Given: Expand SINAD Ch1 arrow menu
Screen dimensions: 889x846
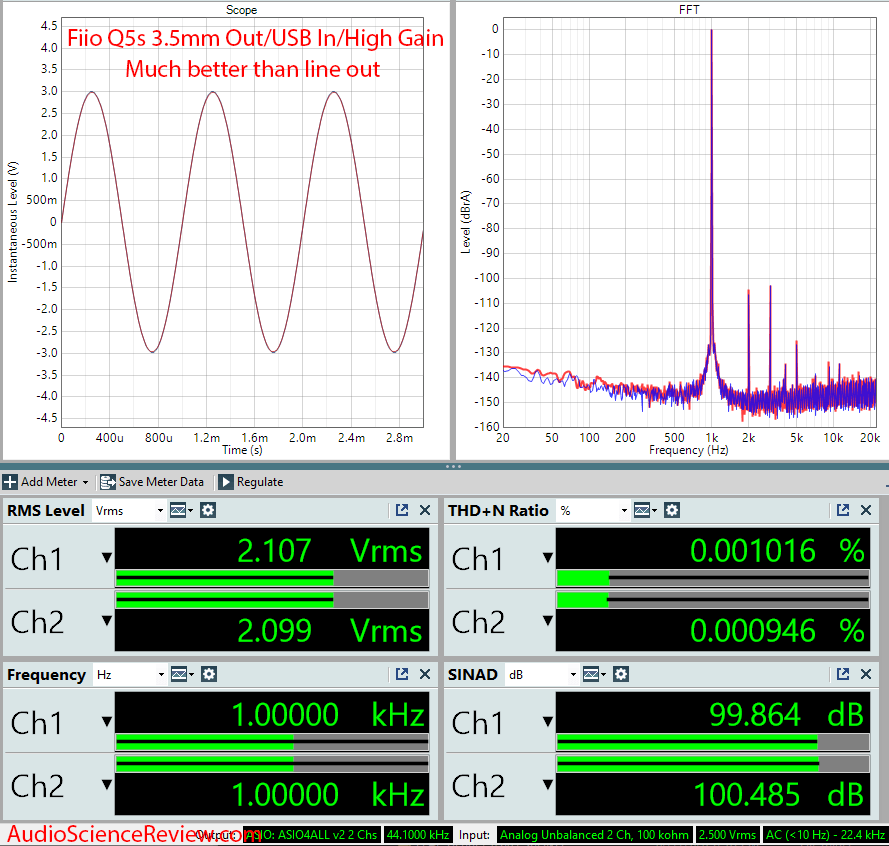Looking at the screenshot, I should click(x=548, y=722).
